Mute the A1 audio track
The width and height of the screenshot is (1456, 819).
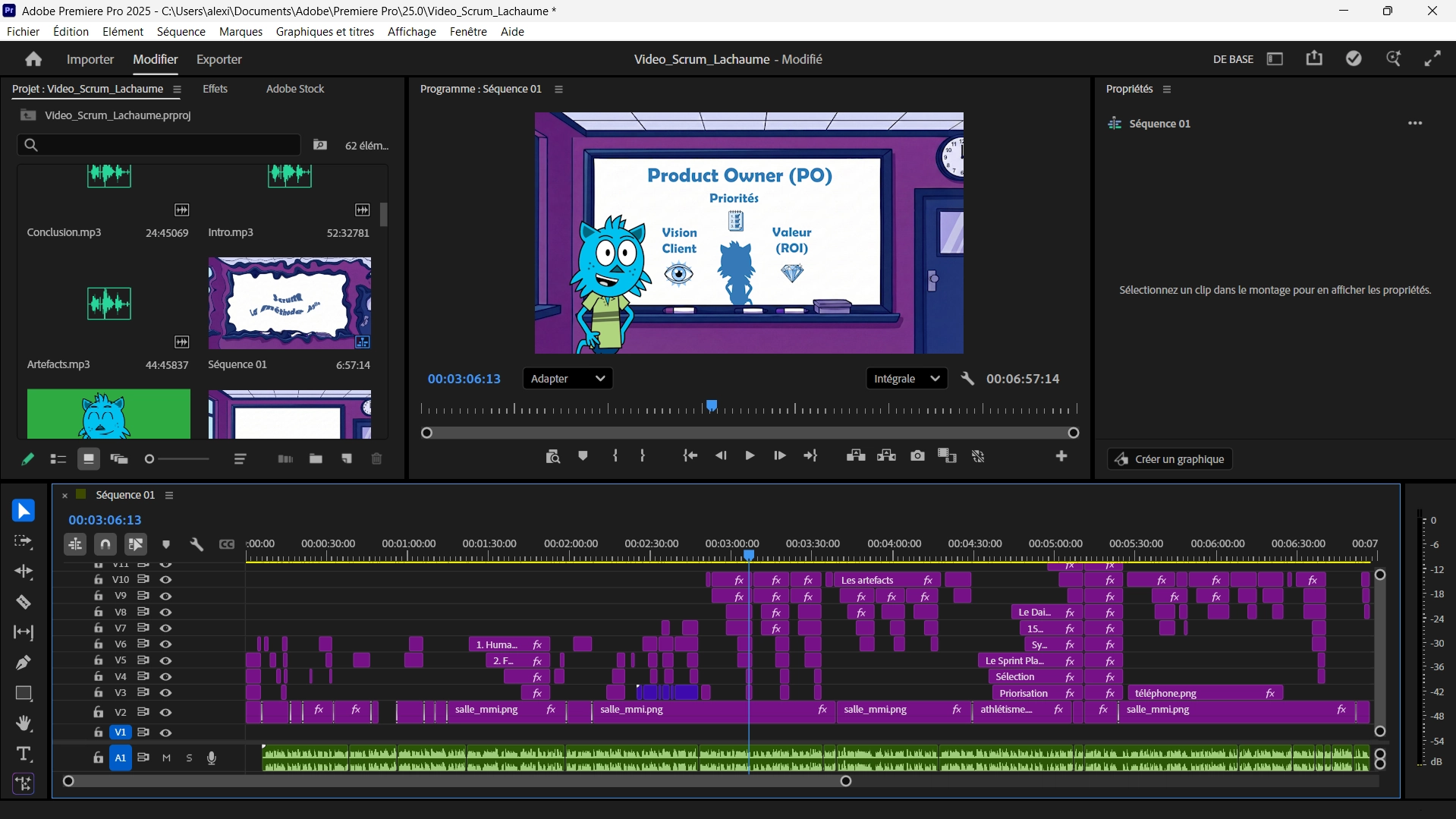click(x=166, y=758)
